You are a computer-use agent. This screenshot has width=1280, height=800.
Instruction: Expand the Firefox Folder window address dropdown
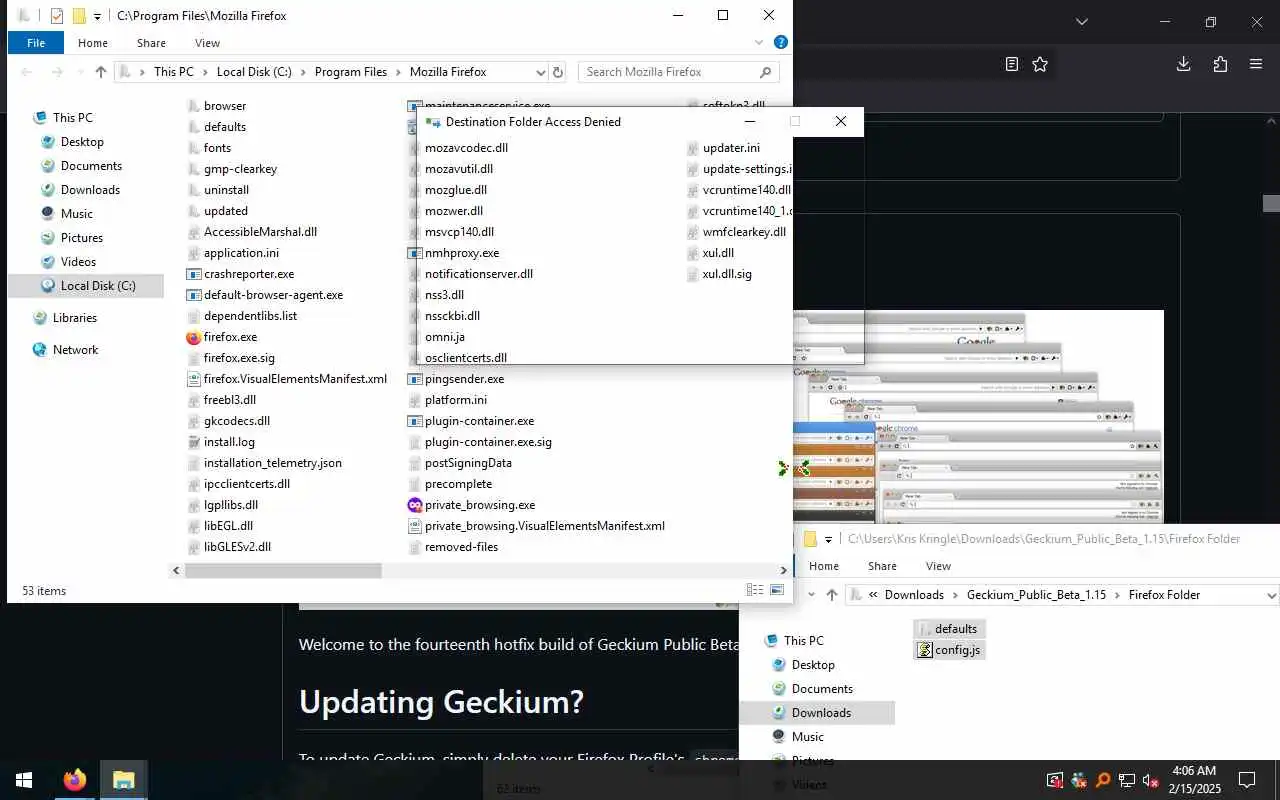point(1271,595)
